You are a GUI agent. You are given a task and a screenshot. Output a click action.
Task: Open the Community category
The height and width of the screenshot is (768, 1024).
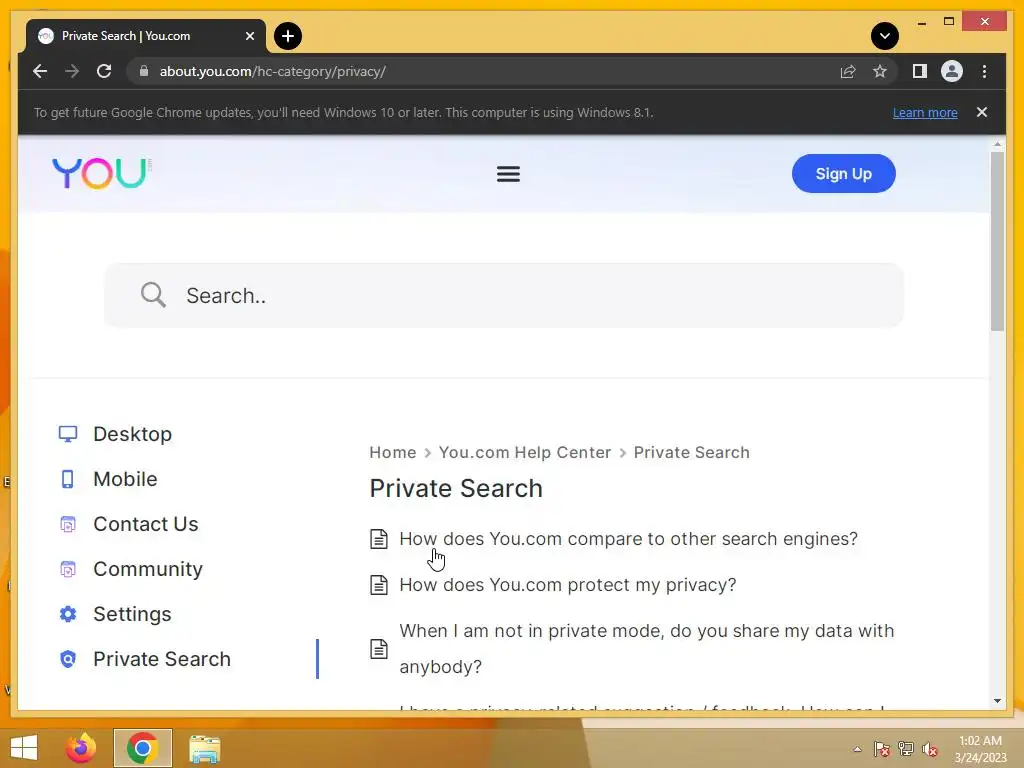[148, 569]
